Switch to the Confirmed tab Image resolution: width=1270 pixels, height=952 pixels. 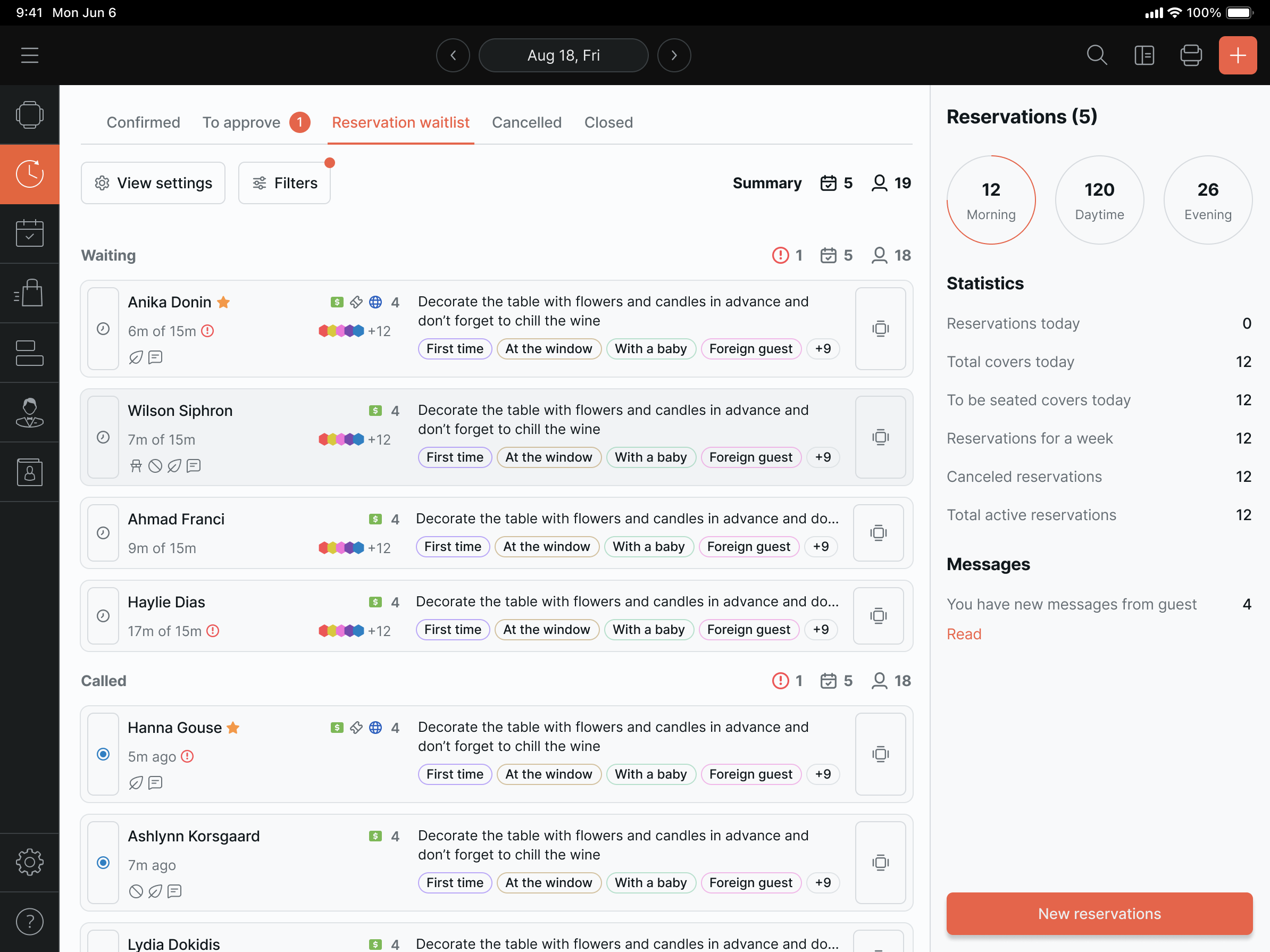(143, 122)
